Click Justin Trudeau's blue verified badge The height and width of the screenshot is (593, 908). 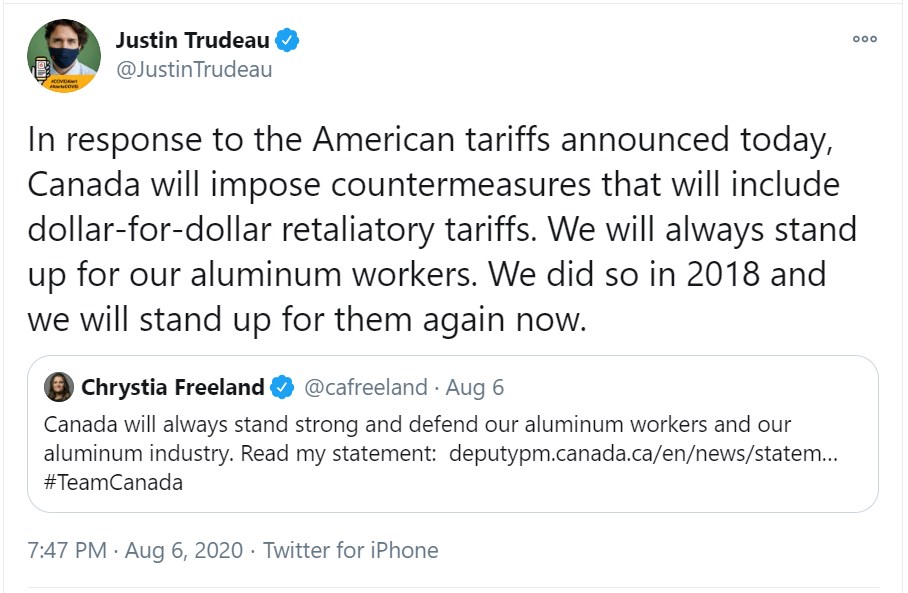coord(287,41)
